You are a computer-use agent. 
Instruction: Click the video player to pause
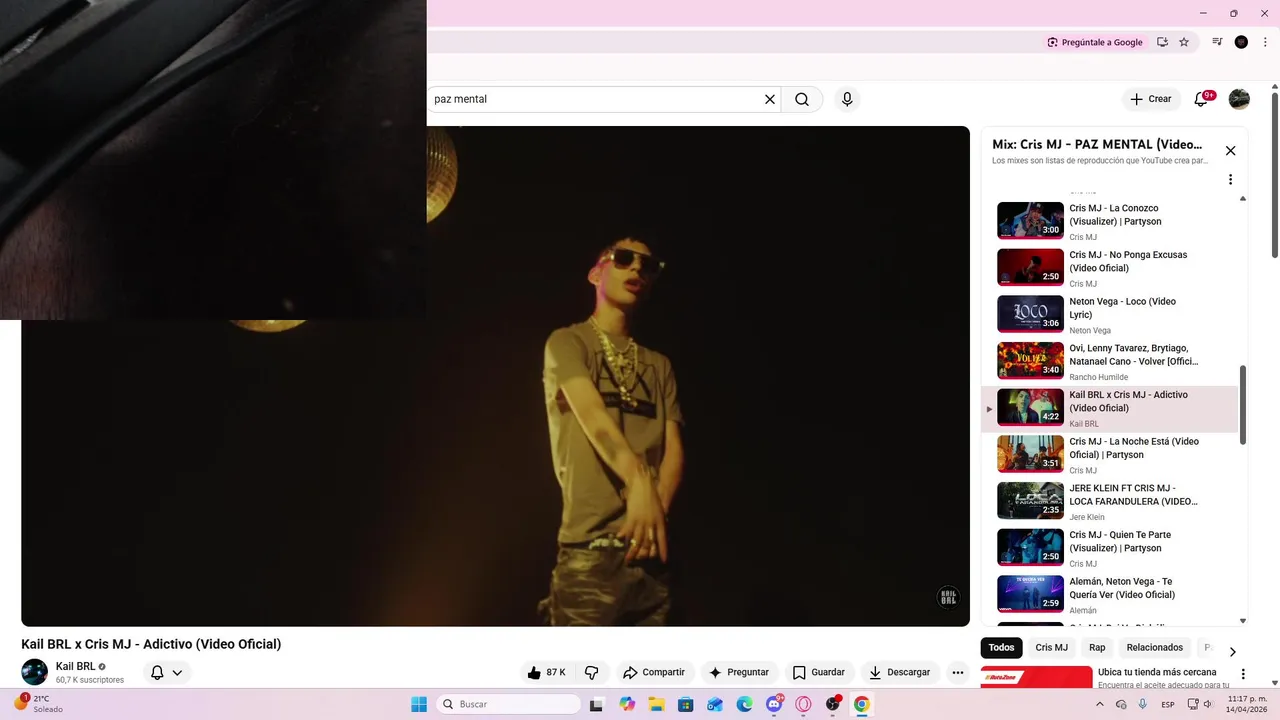[495, 376]
